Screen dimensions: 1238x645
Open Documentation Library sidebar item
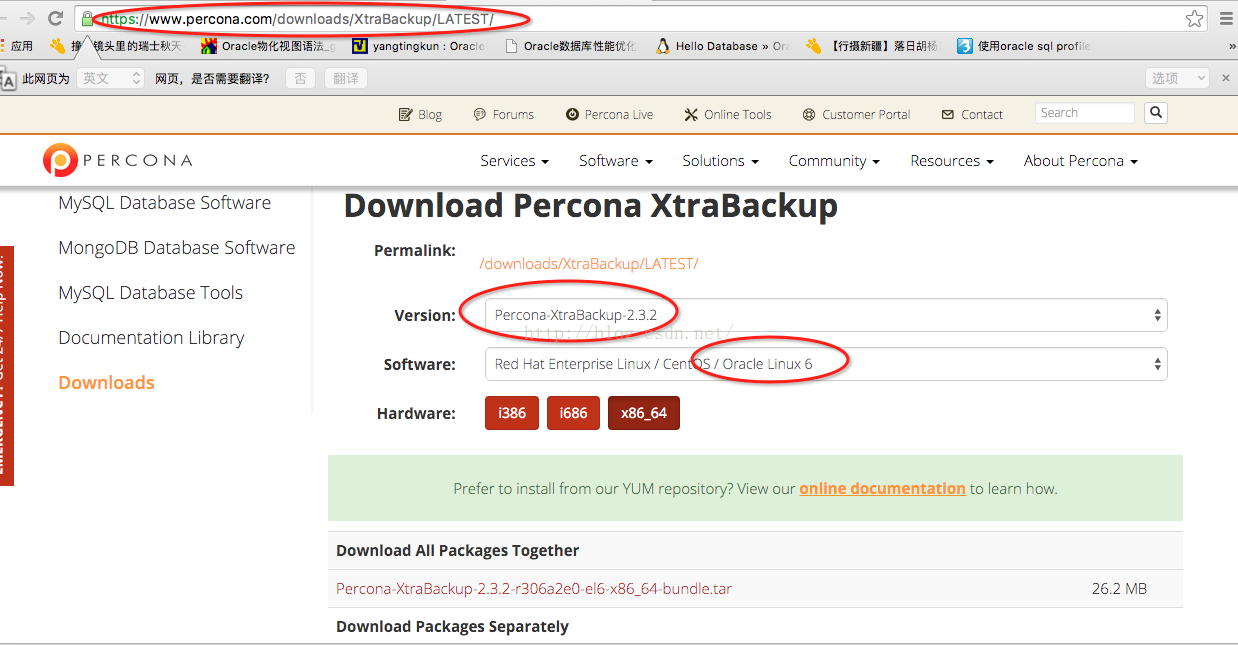tap(151, 338)
